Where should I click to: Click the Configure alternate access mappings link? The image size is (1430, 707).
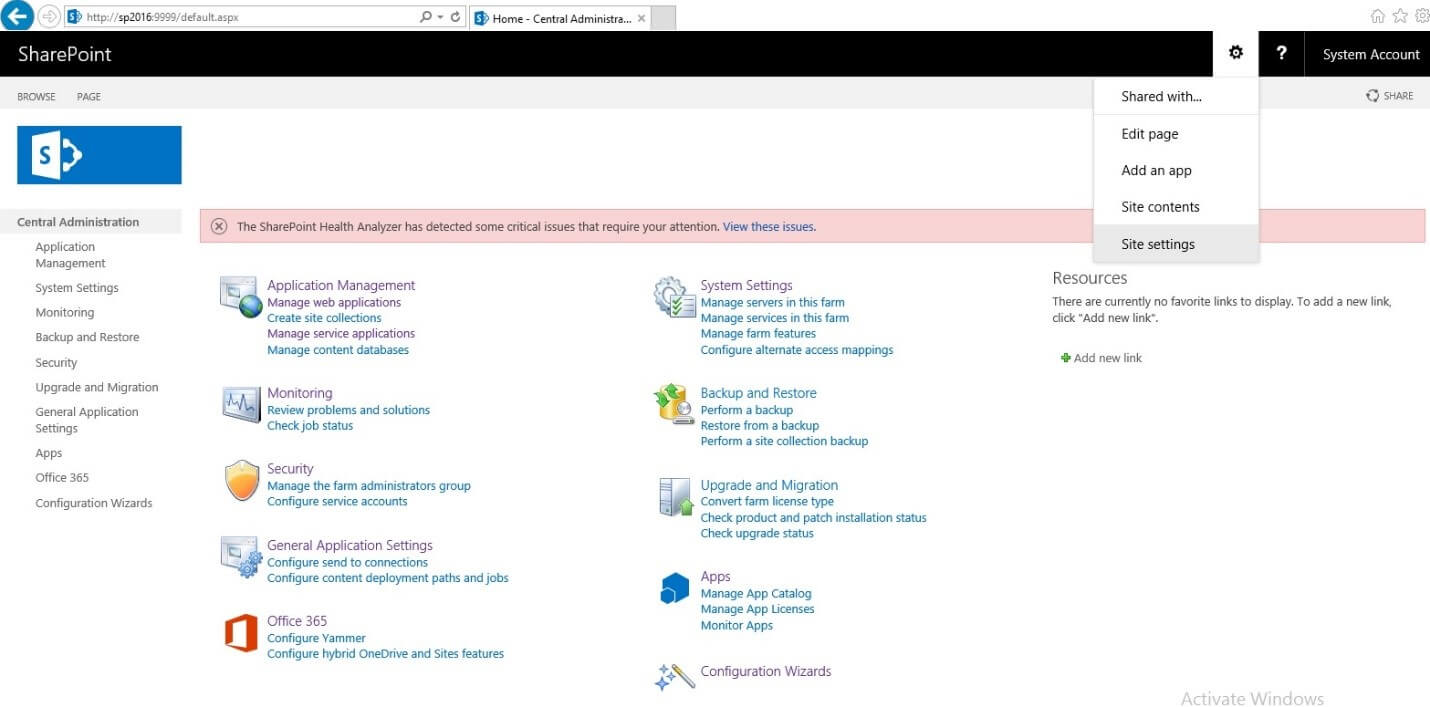pos(797,350)
